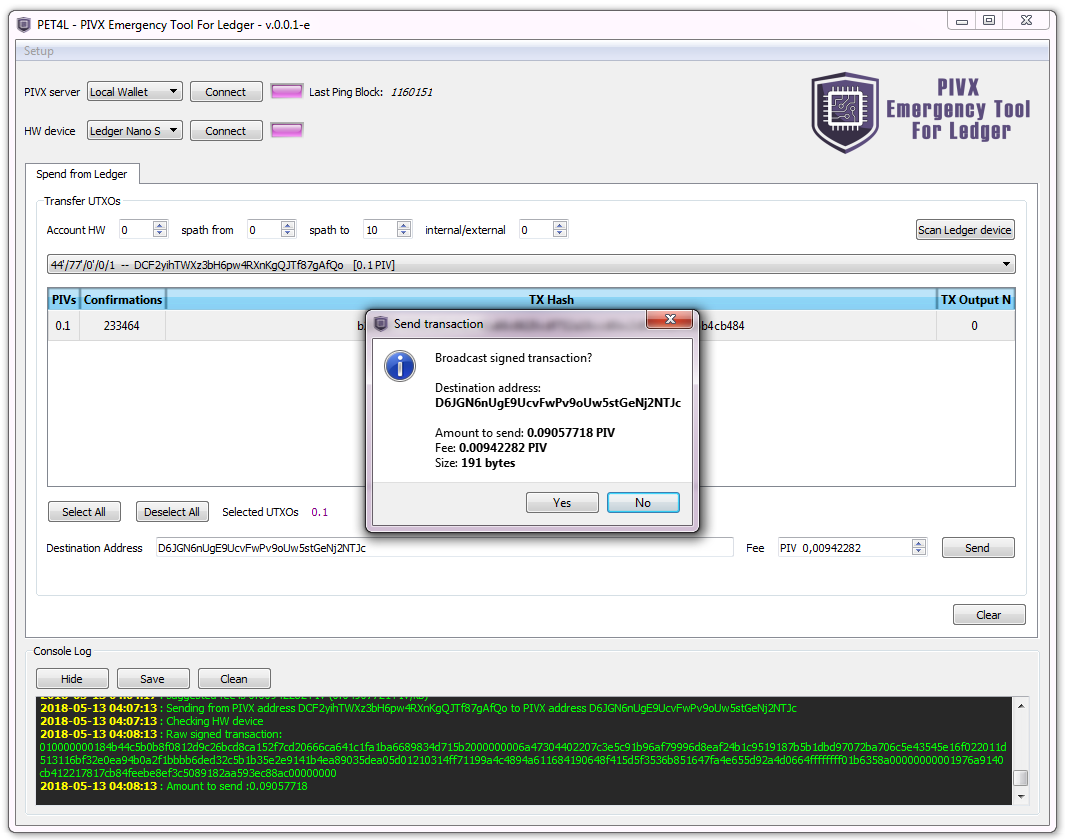Increase the internal/external value
The image size is (1065, 840).
(x=560, y=225)
